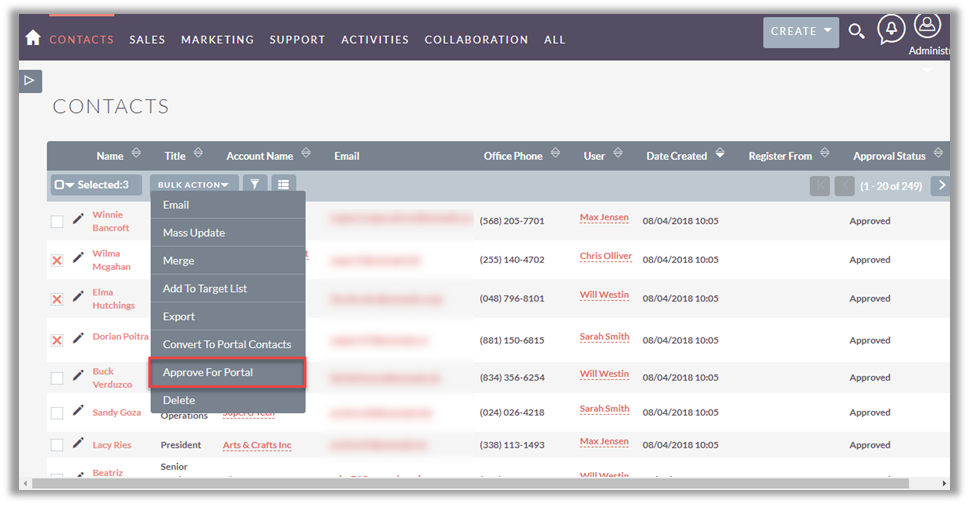Open Max Jensen user link

tap(604, 218)
